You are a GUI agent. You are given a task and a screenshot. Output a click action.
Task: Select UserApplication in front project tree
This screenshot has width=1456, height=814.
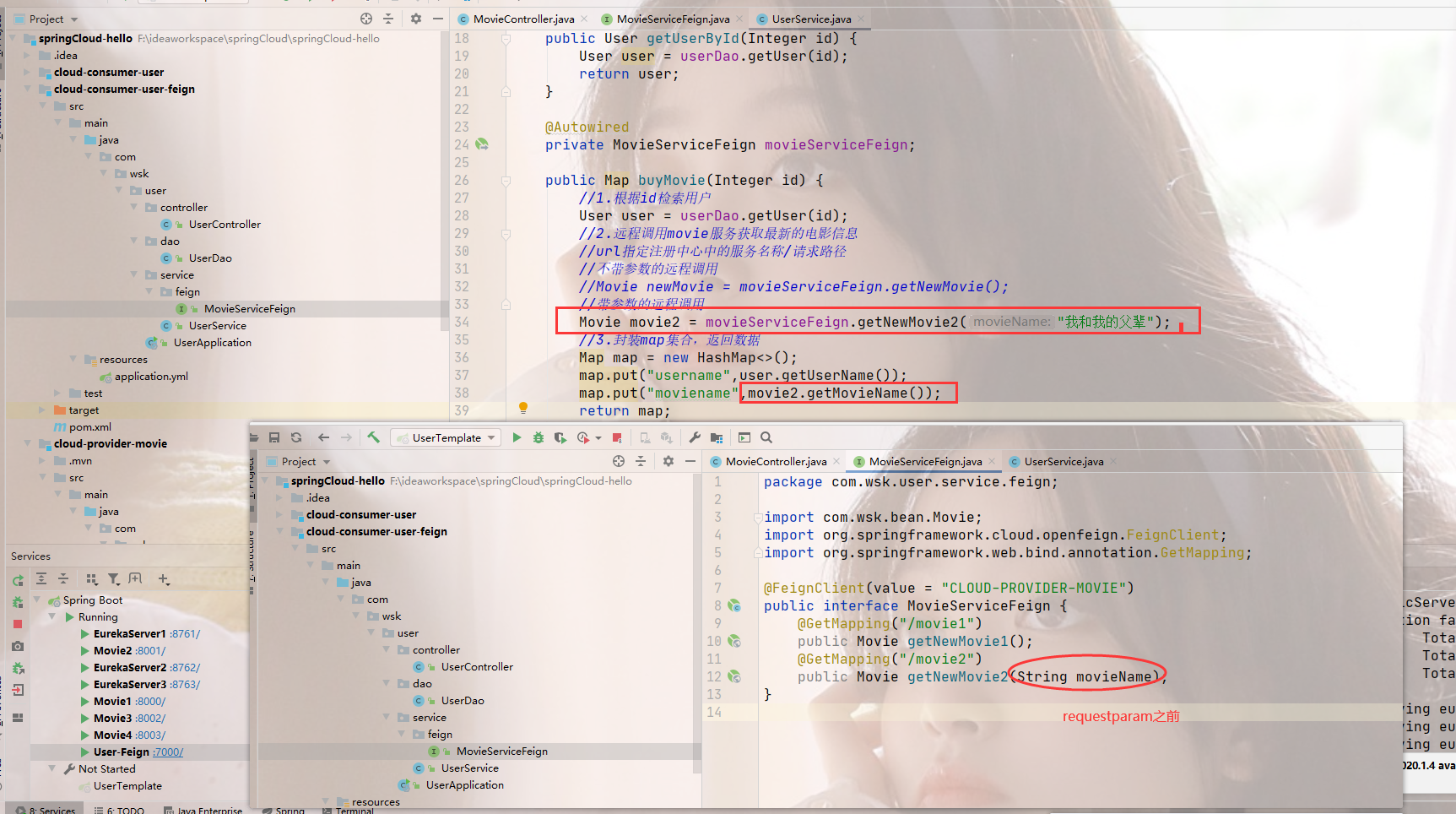464,785
